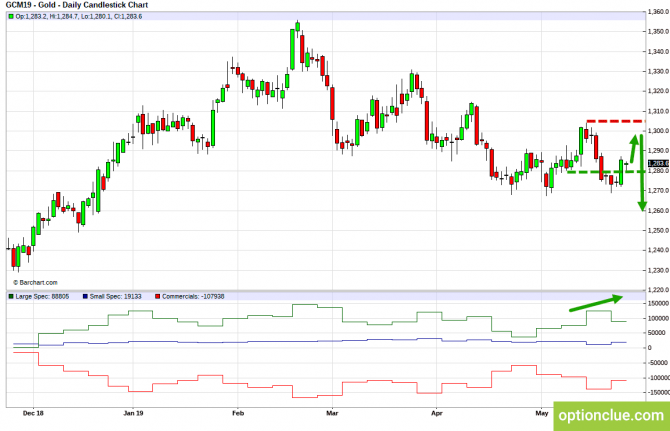Click the 1,270.0 price axis label

(x=658, y=191)
